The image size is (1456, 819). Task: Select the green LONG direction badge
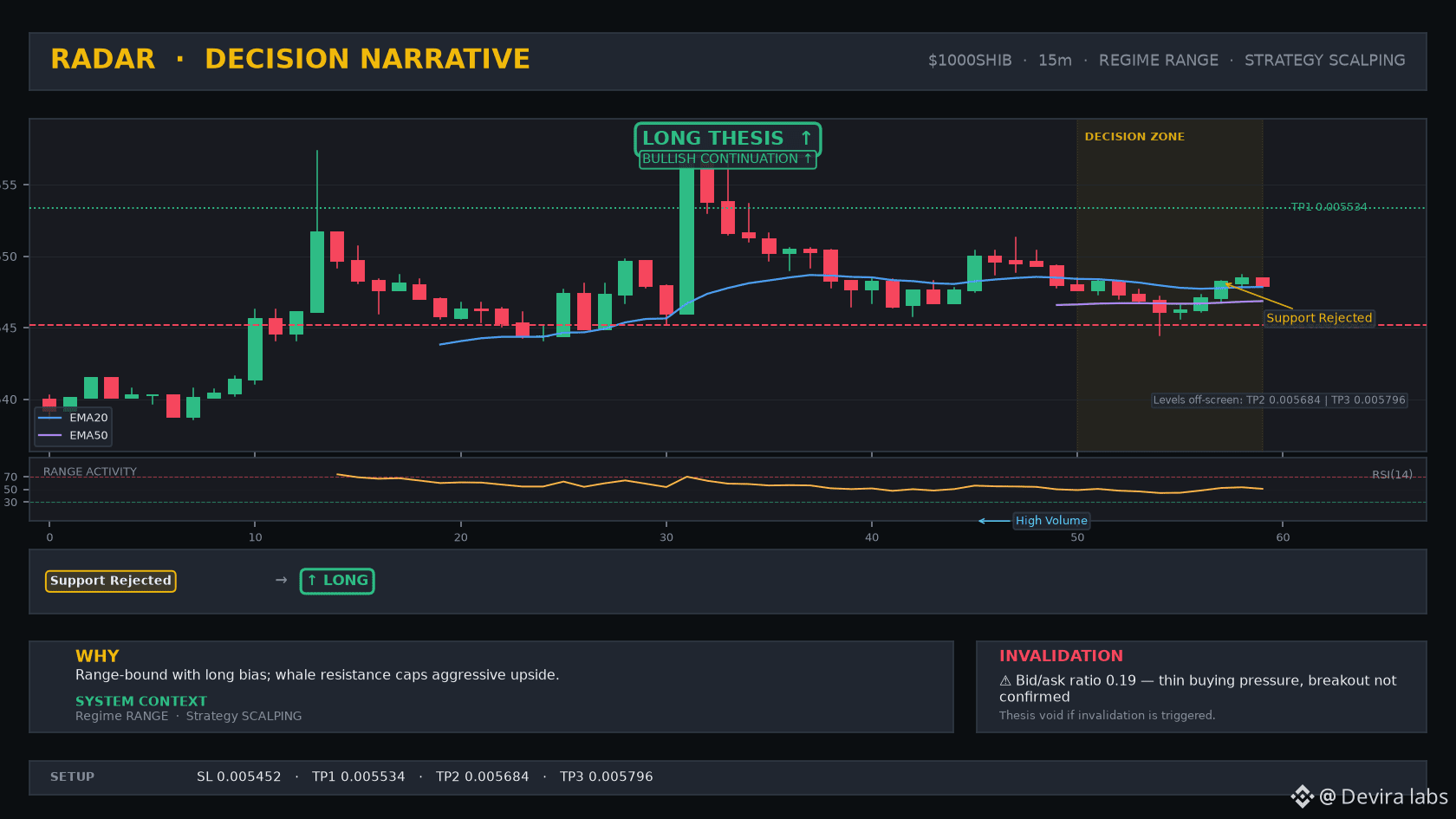pos(337,581)
